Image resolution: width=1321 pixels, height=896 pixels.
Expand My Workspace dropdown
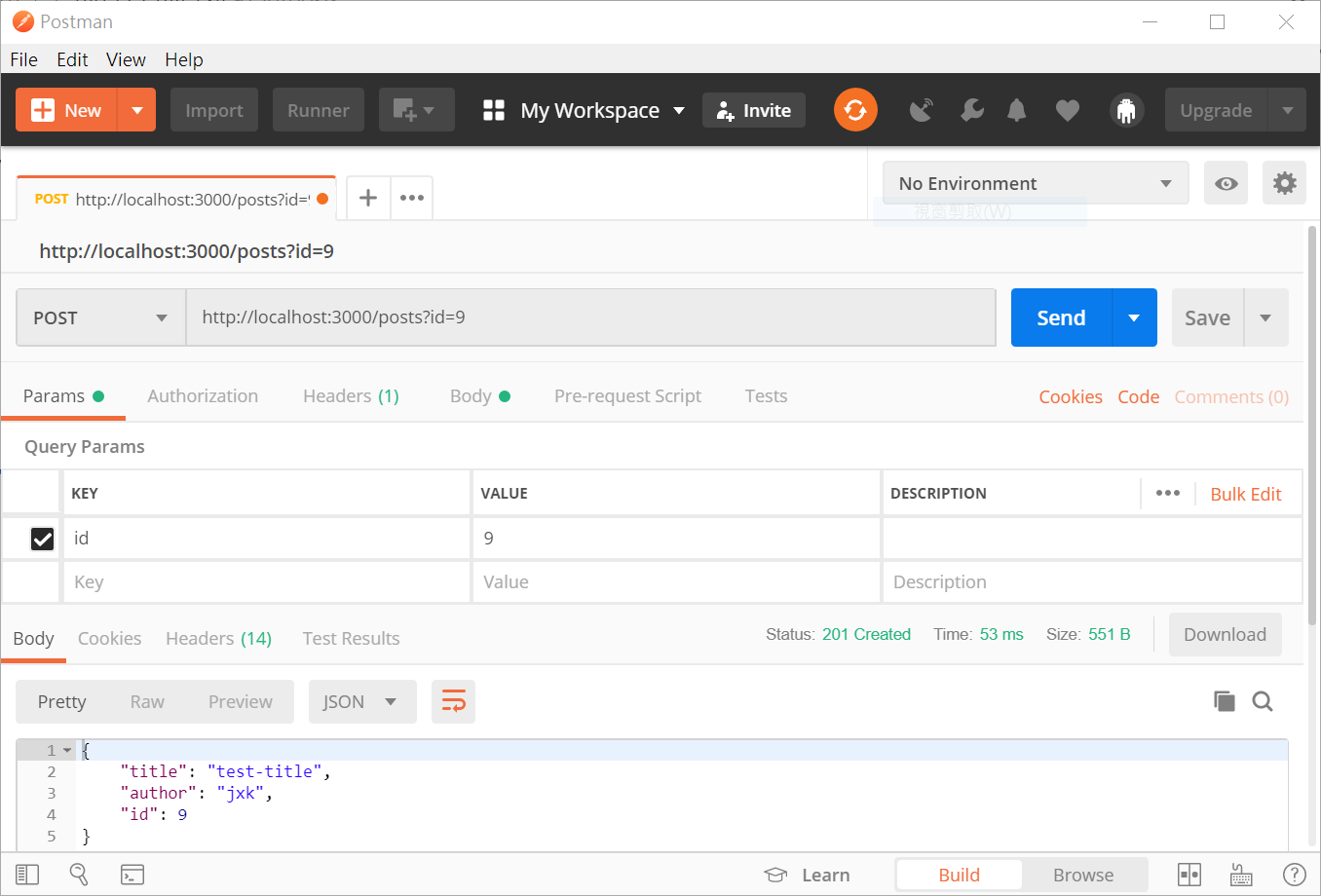679,110
